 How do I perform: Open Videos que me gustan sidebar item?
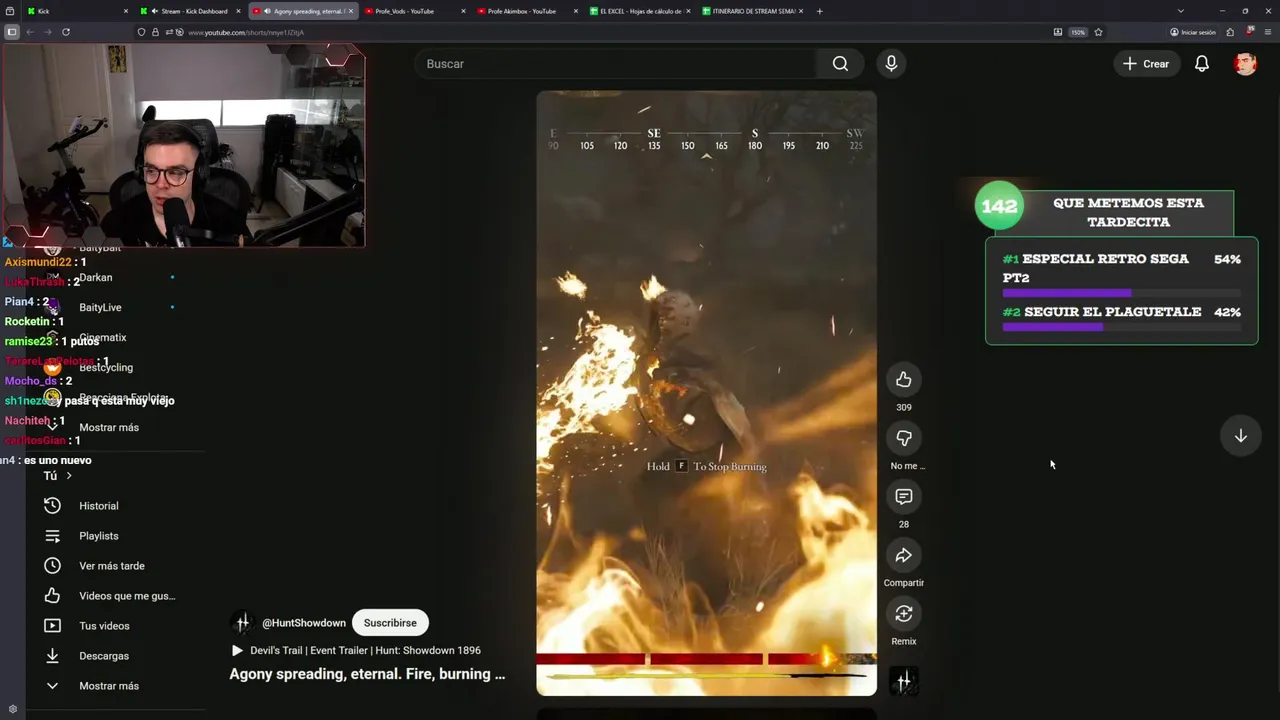[126, 596]
